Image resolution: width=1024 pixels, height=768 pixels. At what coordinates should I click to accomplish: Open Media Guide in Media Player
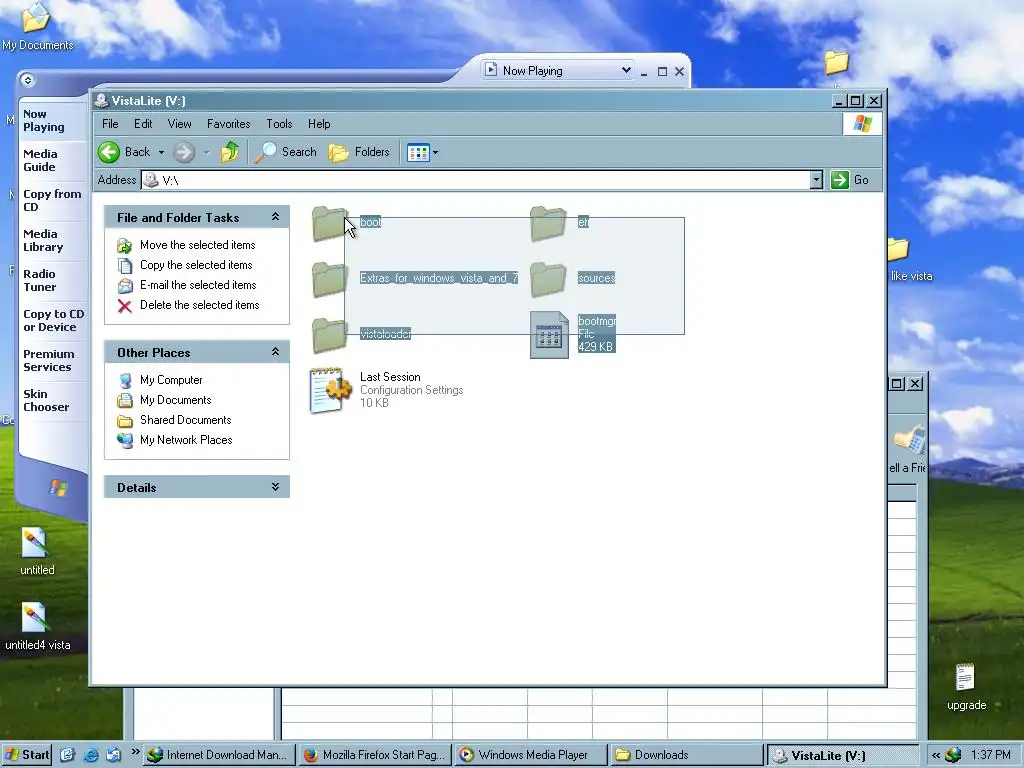(x=40, y=161)
